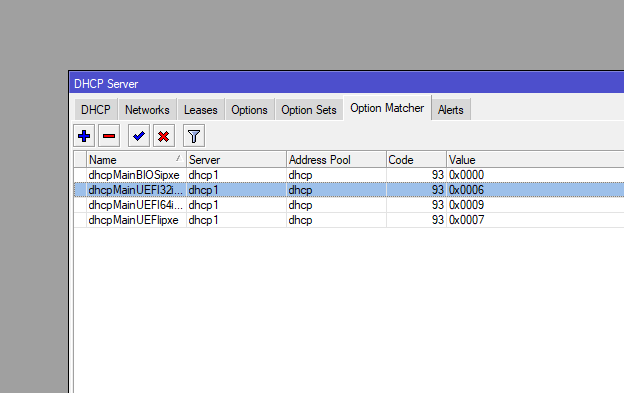Select the dhcpMainUEFI32i... row

(x=349, y=190)
